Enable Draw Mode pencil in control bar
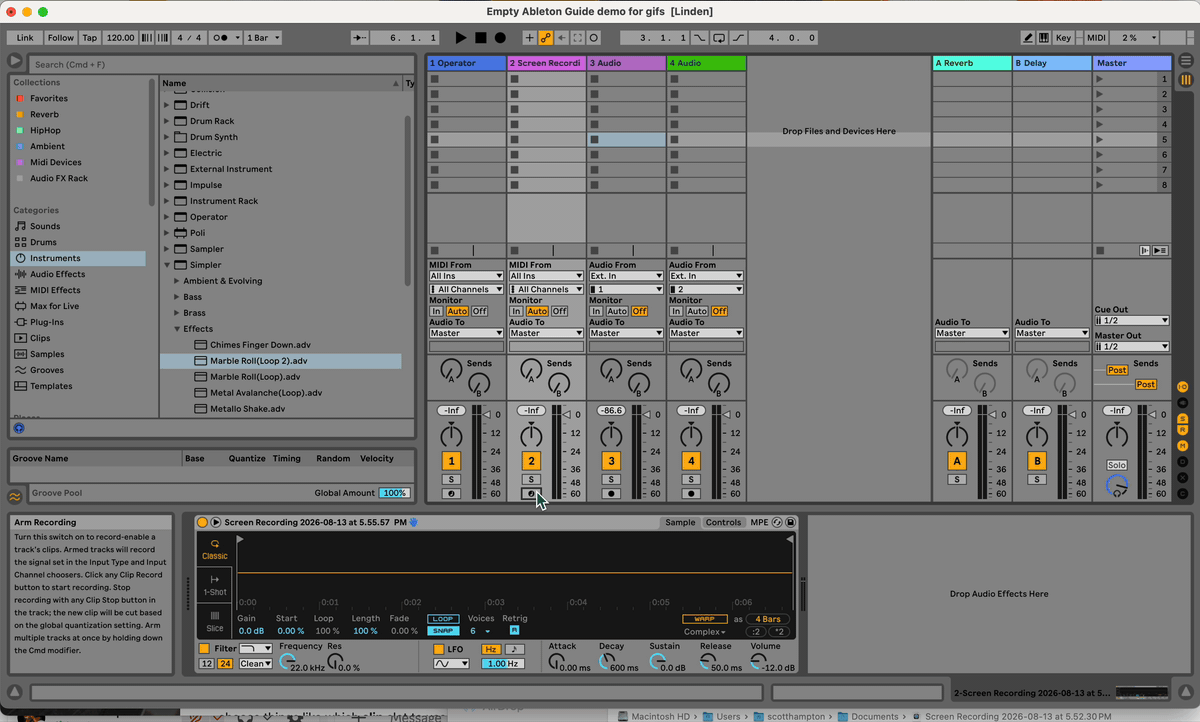Screen dimensions: 1200x722 (x=1028, y=38)
